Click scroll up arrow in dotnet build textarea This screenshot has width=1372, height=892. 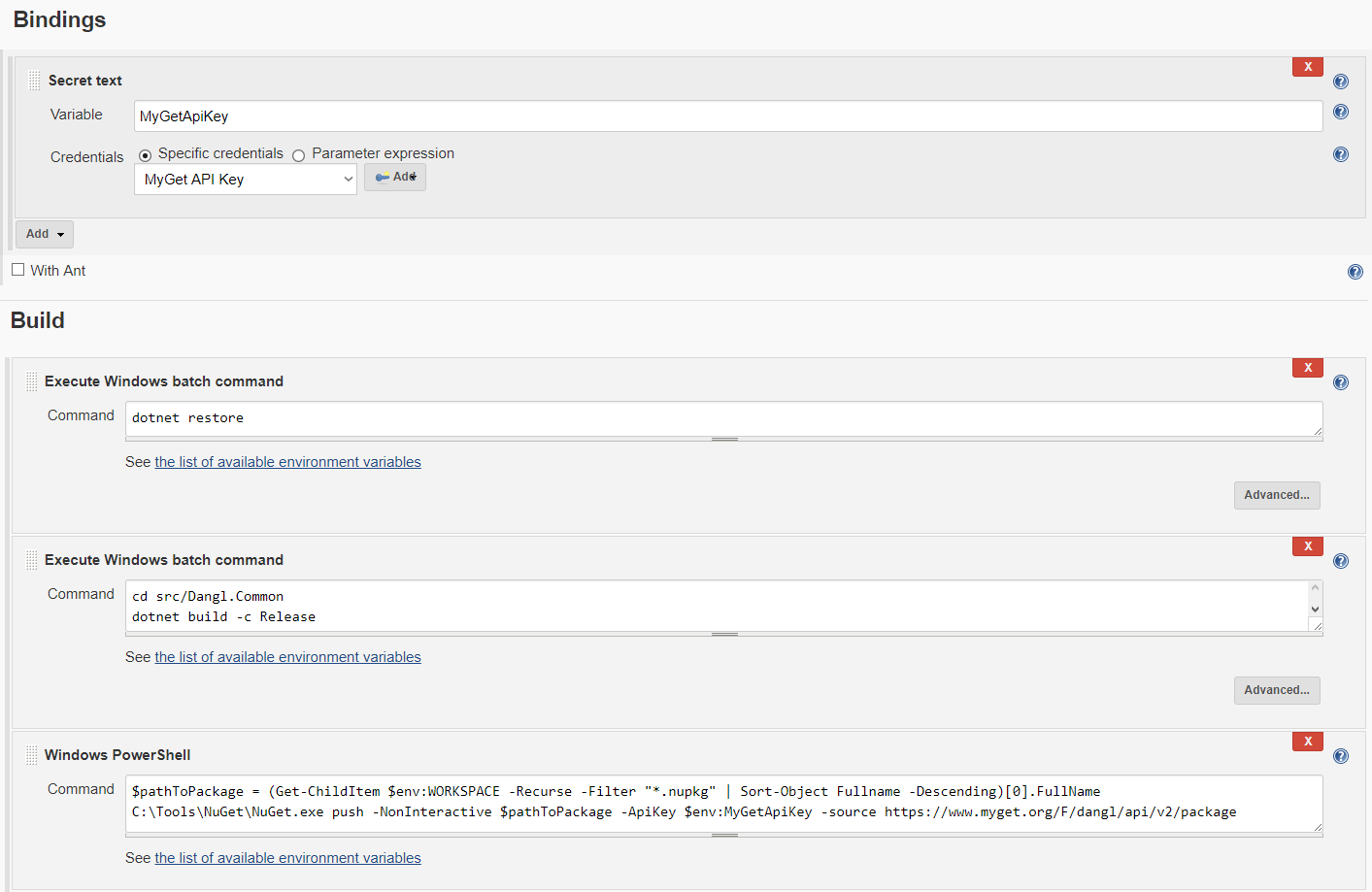pyautogui.click(x=1316, y=587)
